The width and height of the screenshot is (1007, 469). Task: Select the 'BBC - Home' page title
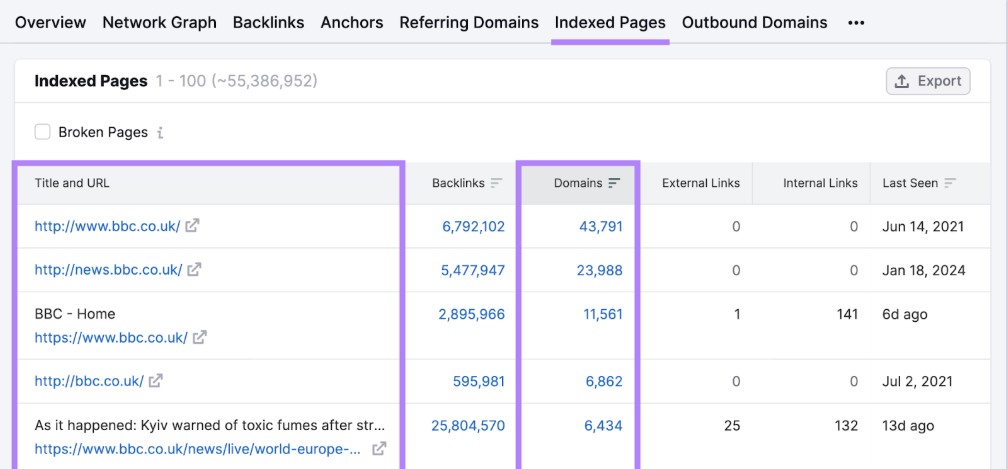click(75, 314)
